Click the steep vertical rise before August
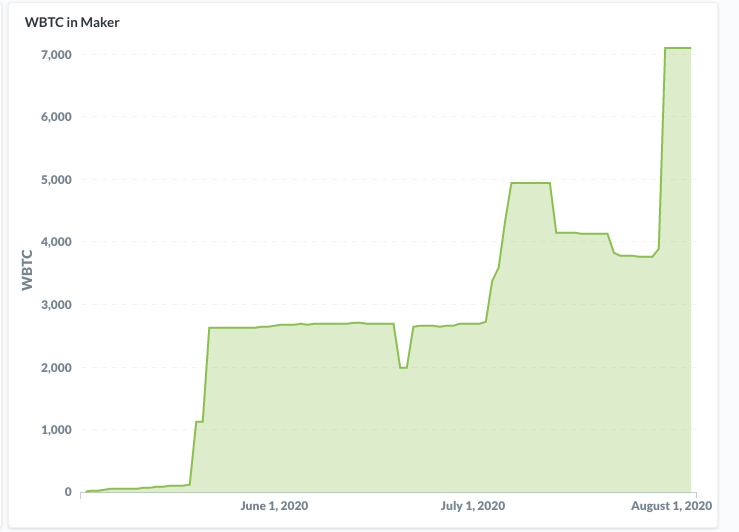 point(662,150)
